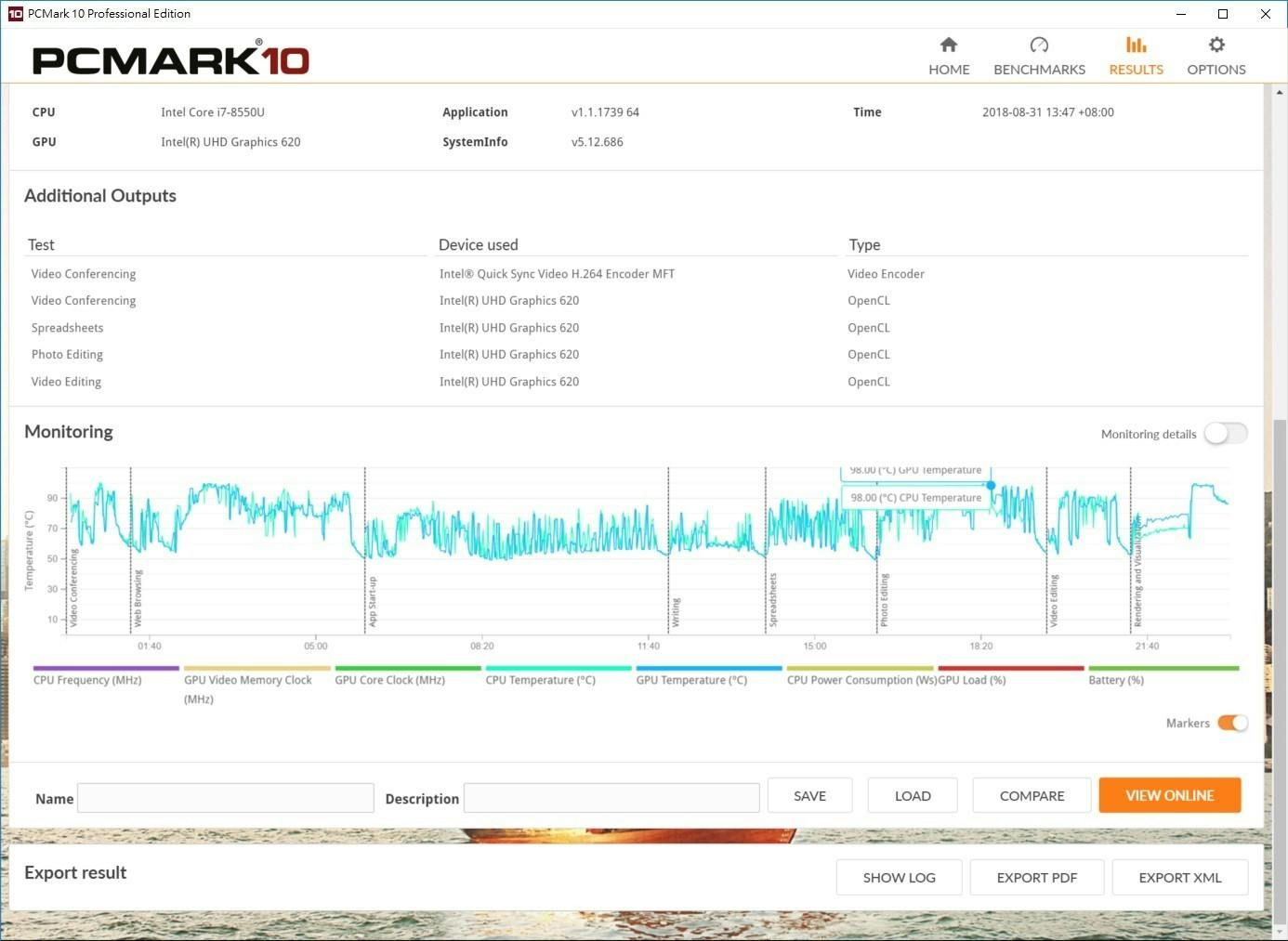The height and width of the screenshot is (941, 1288).
Task: Enable the Monitoring details toggle
Action: tap(1225, 434)
